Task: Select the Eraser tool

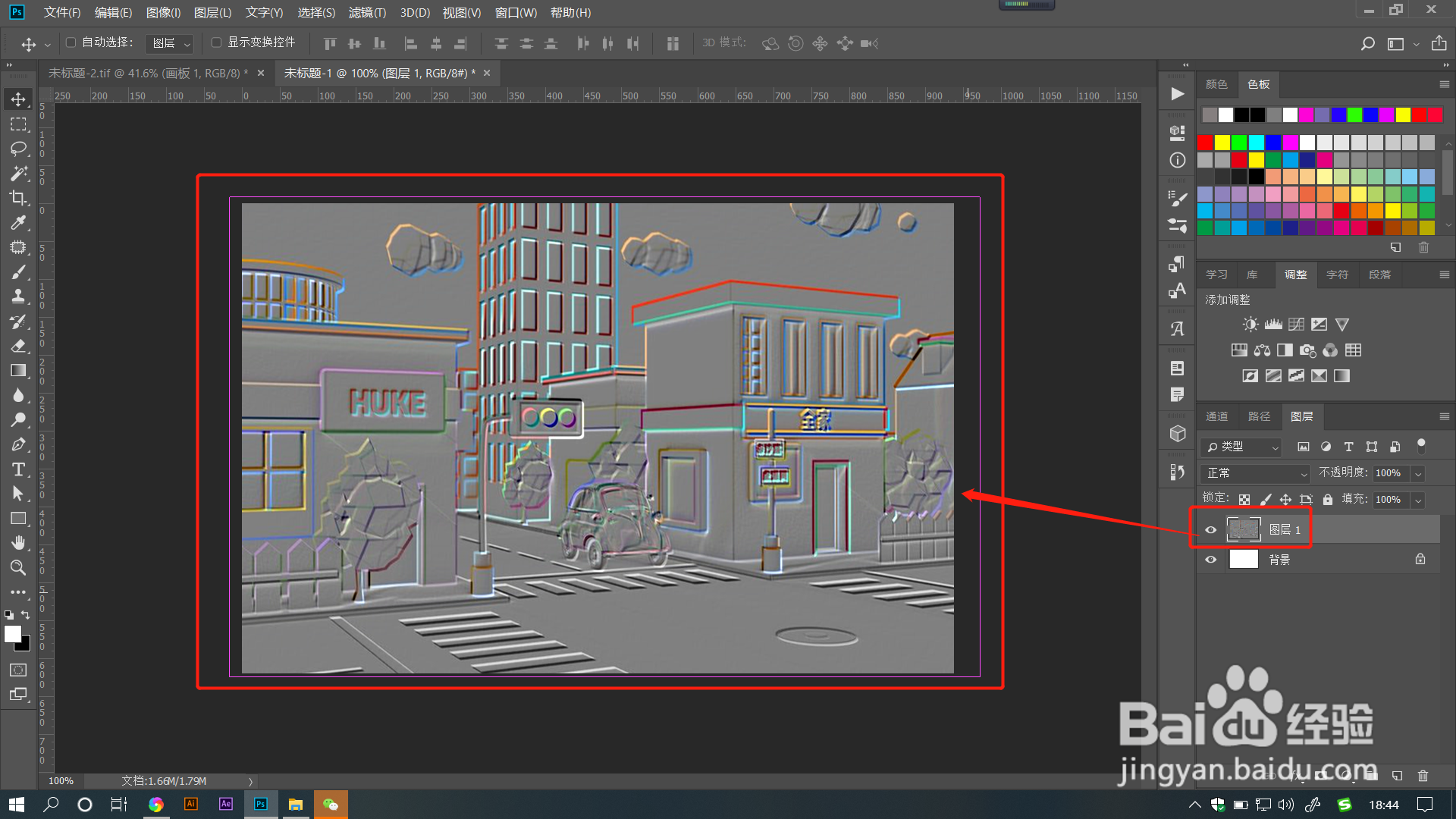Action: click(18, 346)
